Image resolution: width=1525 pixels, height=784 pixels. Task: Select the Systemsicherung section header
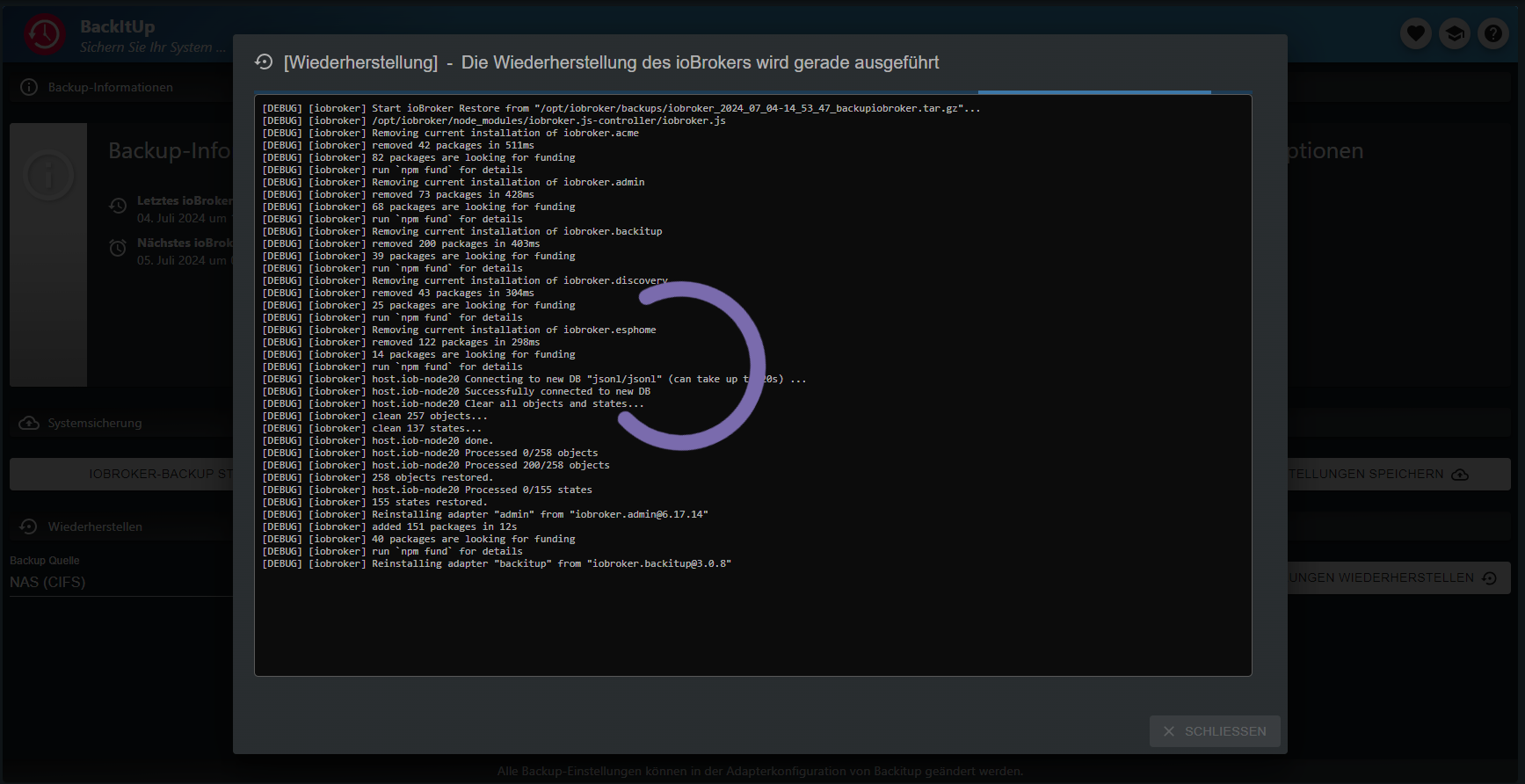point(95,423)
